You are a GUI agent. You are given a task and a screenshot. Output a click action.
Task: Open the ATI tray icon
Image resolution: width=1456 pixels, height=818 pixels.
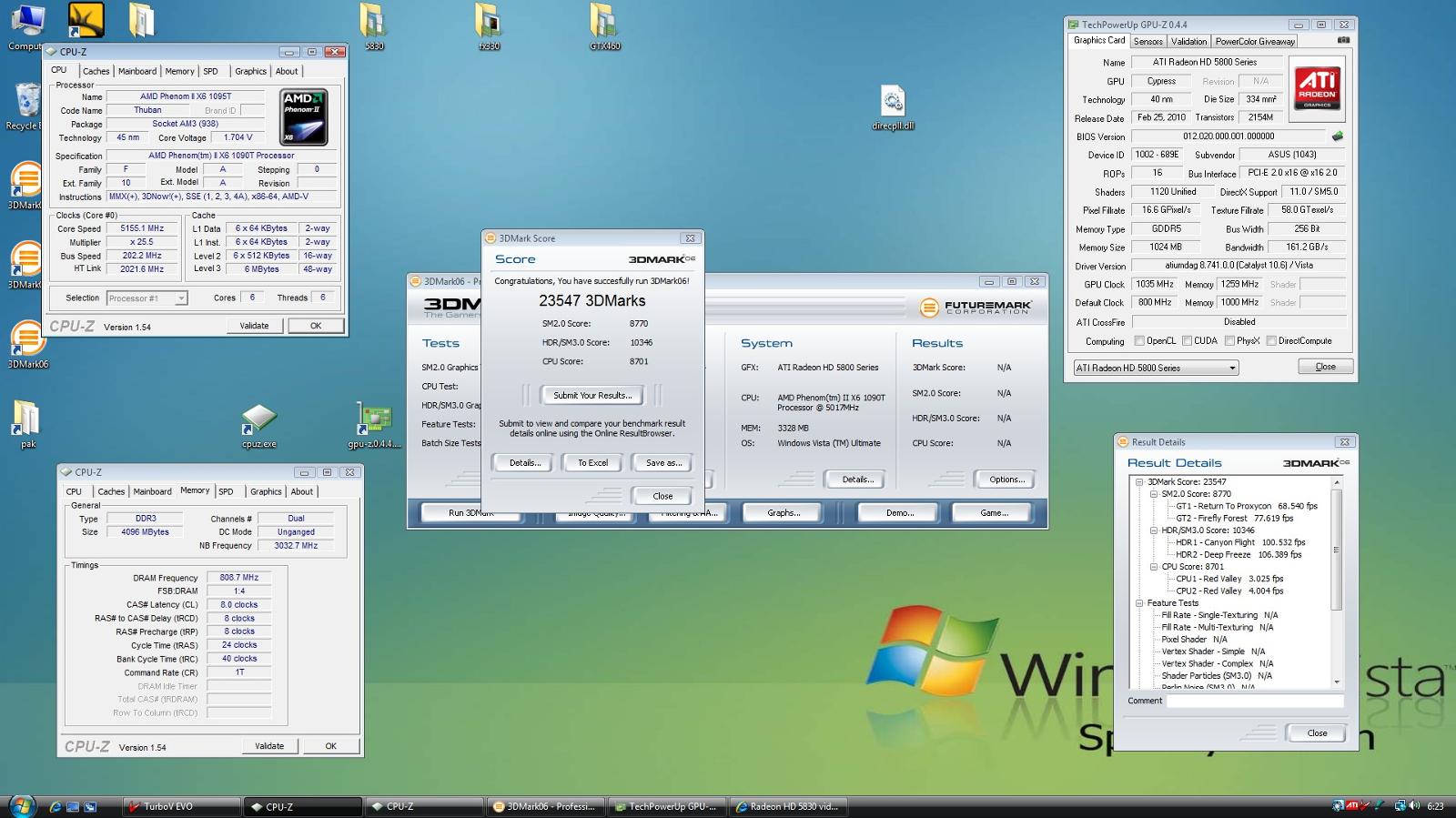(x=1352, y=805)
